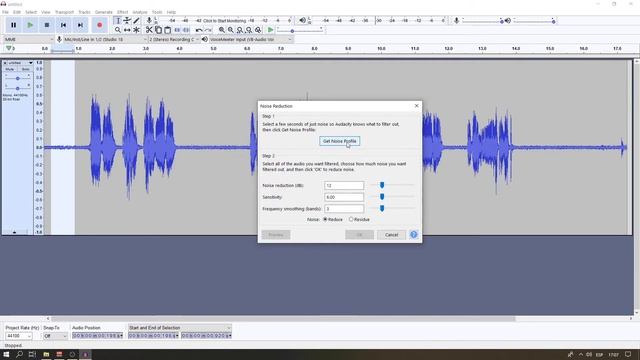The height and width of the screenshot is (360, 640).
Task: Toggle zoom with the zoom toggle icon
Action: (x=258, y=30)
